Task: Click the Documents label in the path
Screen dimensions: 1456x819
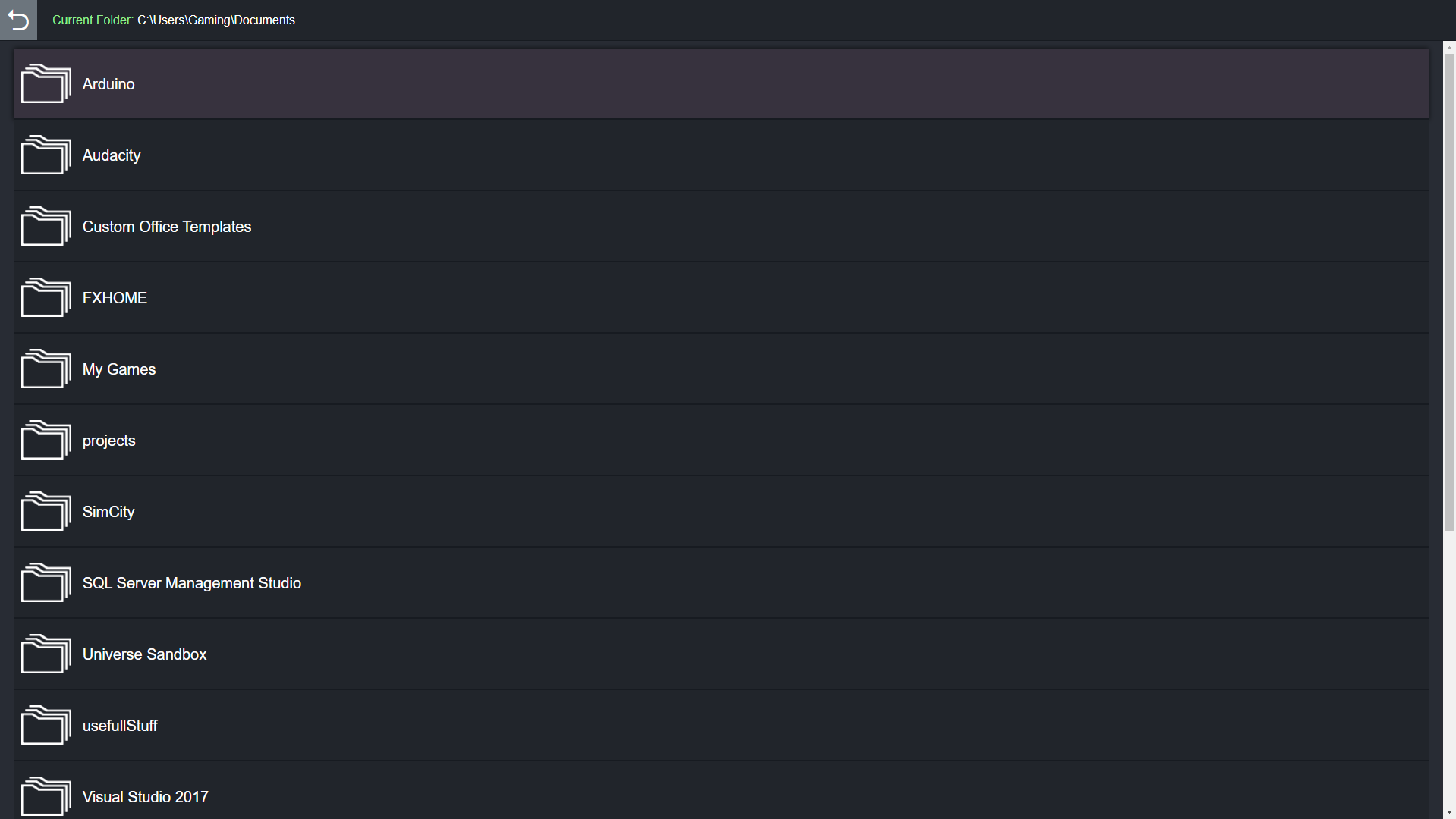Action: point(265,20)
